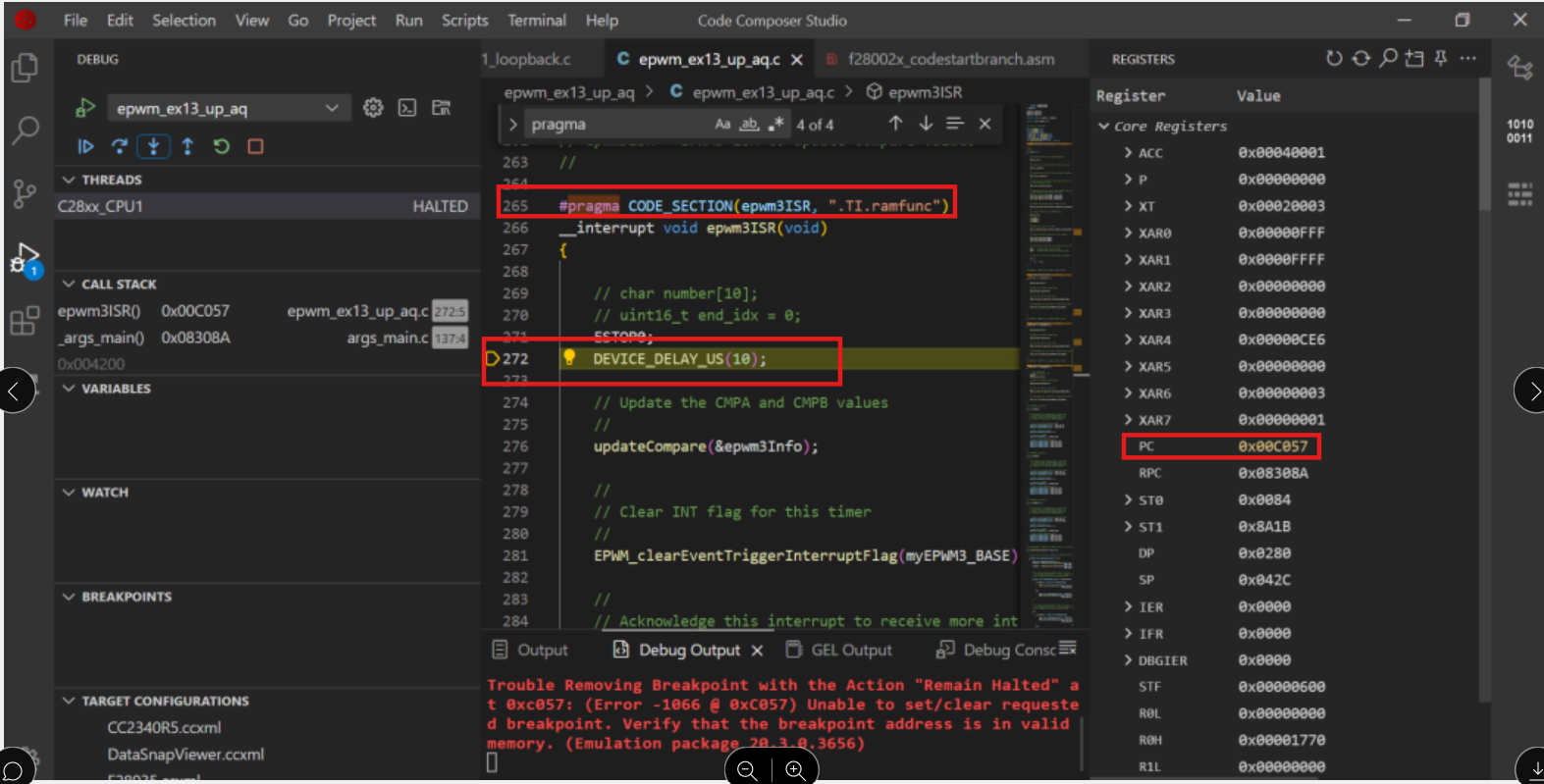Refresh the Registers view

click(x=1334, y=59)
